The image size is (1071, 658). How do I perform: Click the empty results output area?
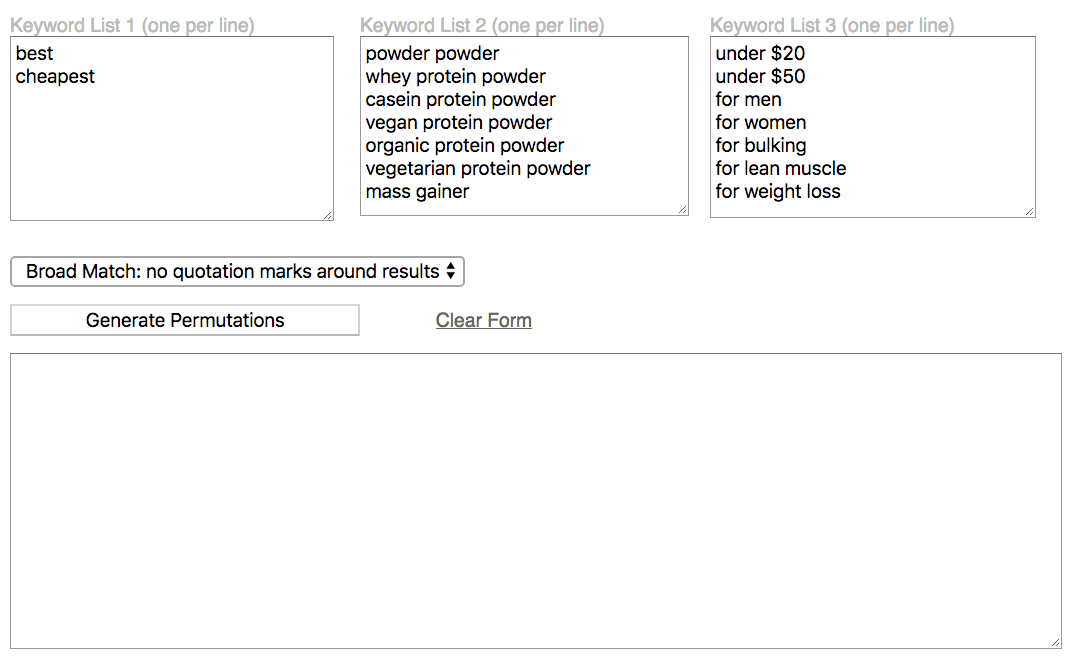coord(535,500)
